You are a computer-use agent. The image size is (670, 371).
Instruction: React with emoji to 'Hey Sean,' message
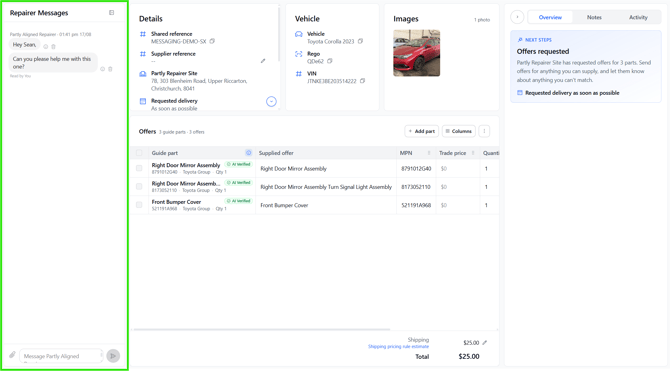click(46, 46)
